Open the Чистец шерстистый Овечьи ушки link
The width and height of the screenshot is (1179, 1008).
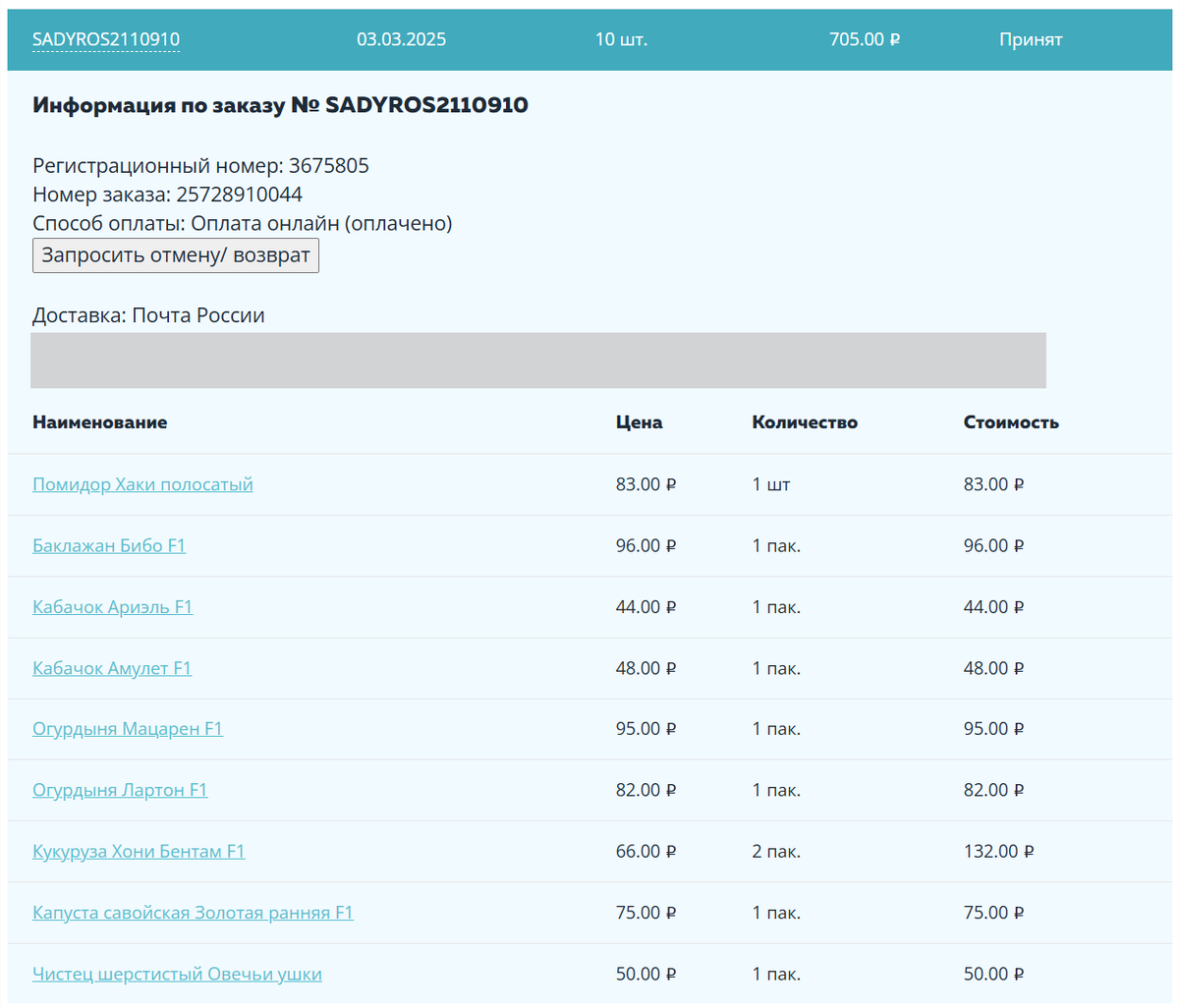tap(177, 974)
